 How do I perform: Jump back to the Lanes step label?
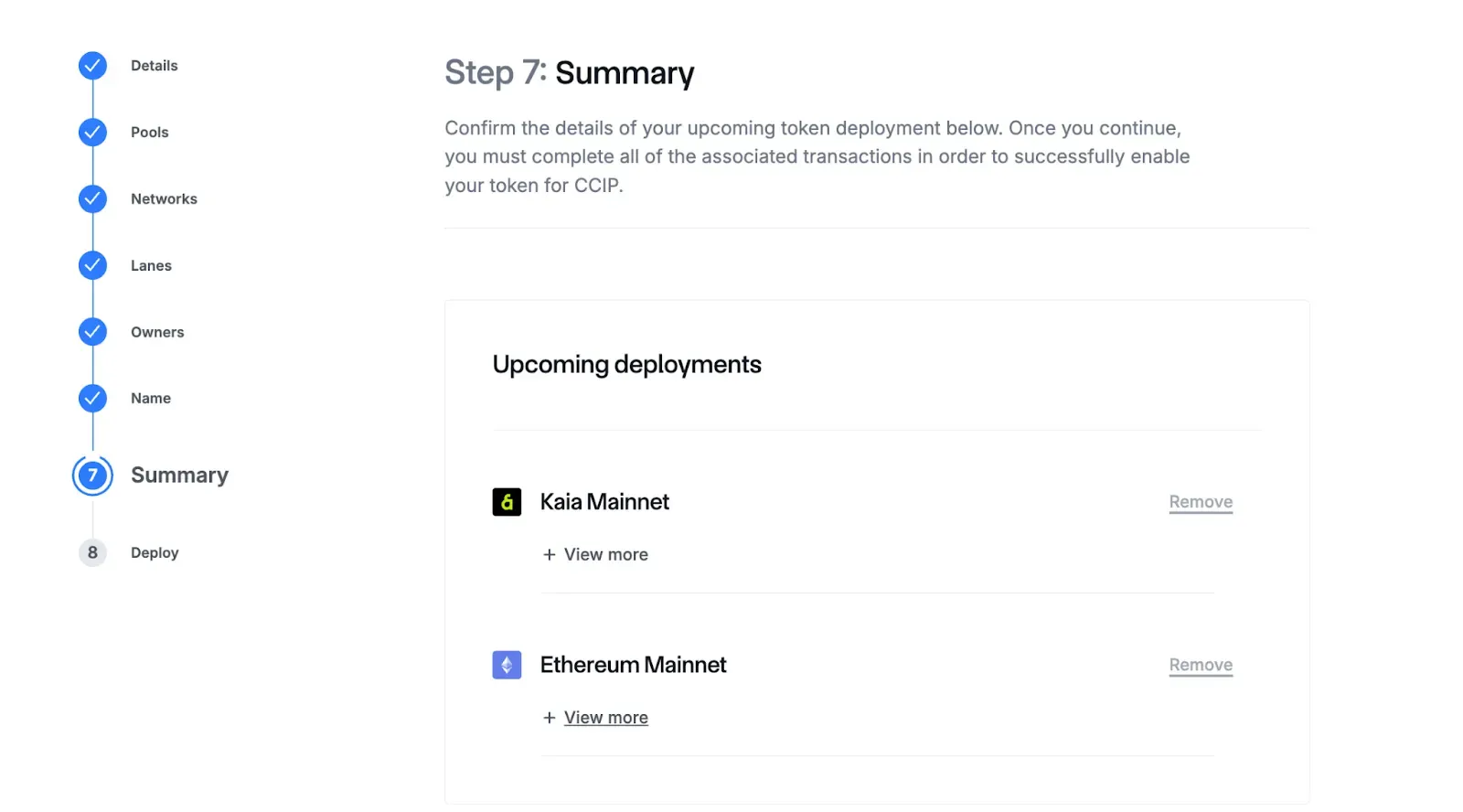pyautogui.click(x=151, y=266)
